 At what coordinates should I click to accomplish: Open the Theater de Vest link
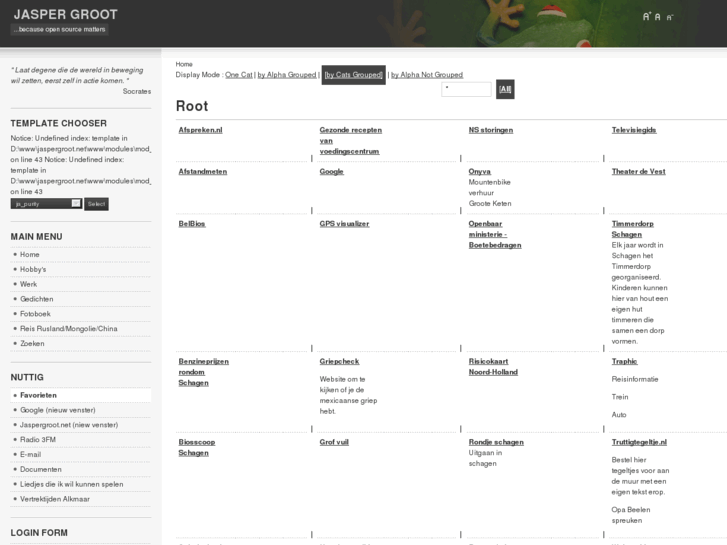pos(638,172)
